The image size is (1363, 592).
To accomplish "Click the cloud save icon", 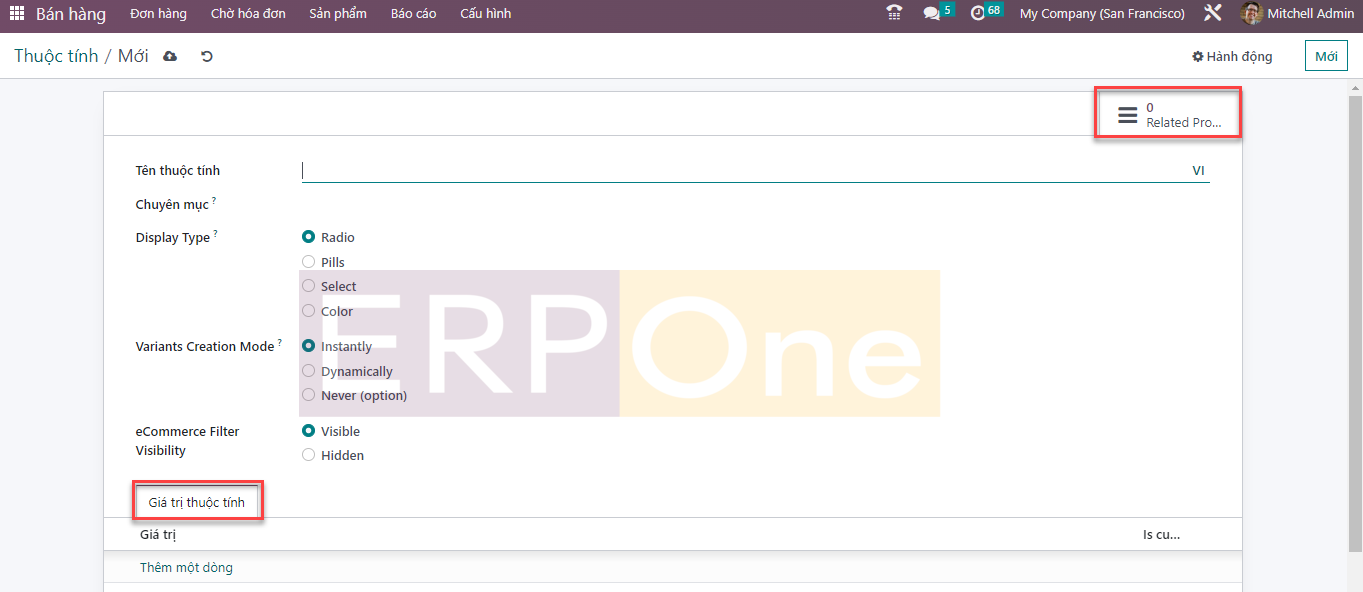I will [170, 56].
